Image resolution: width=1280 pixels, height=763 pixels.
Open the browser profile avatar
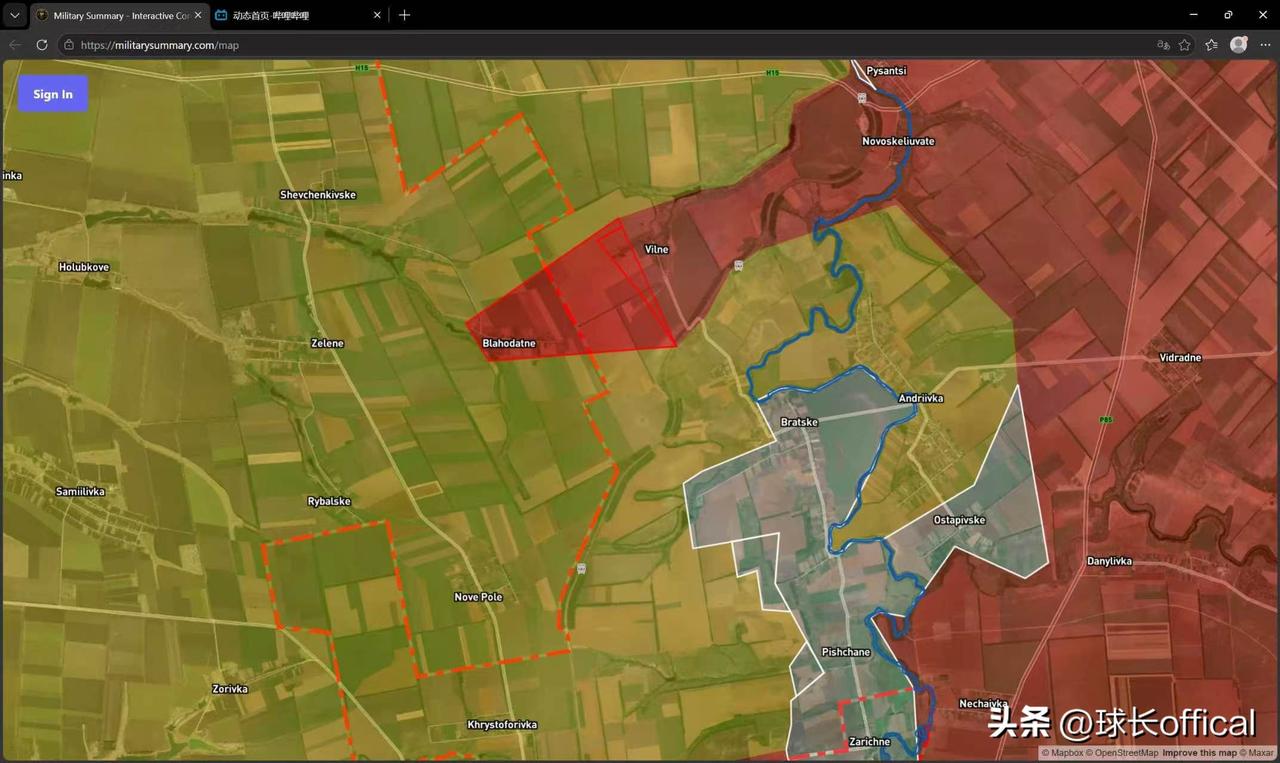(1239, 45)
